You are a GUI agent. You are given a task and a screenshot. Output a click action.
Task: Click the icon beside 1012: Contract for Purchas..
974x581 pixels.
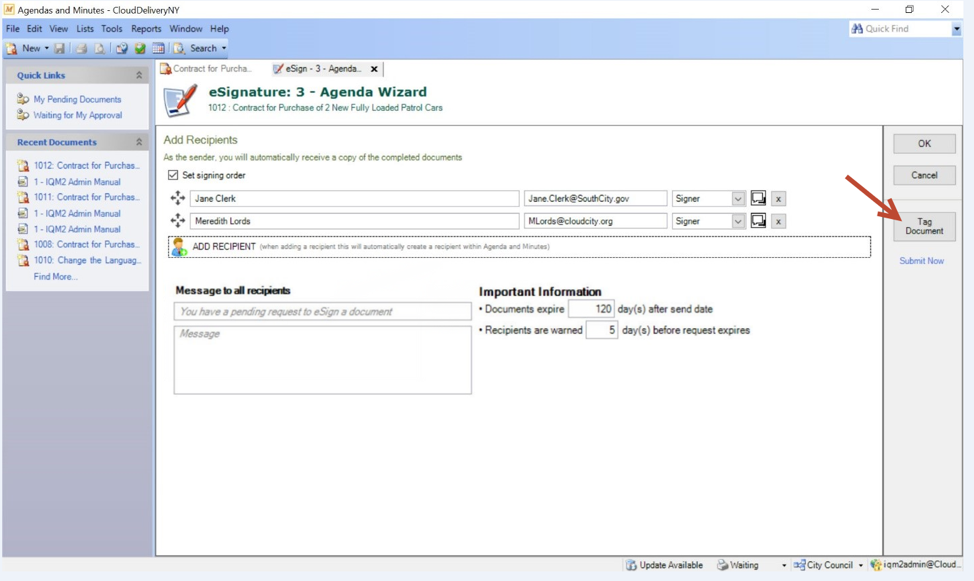23,165
